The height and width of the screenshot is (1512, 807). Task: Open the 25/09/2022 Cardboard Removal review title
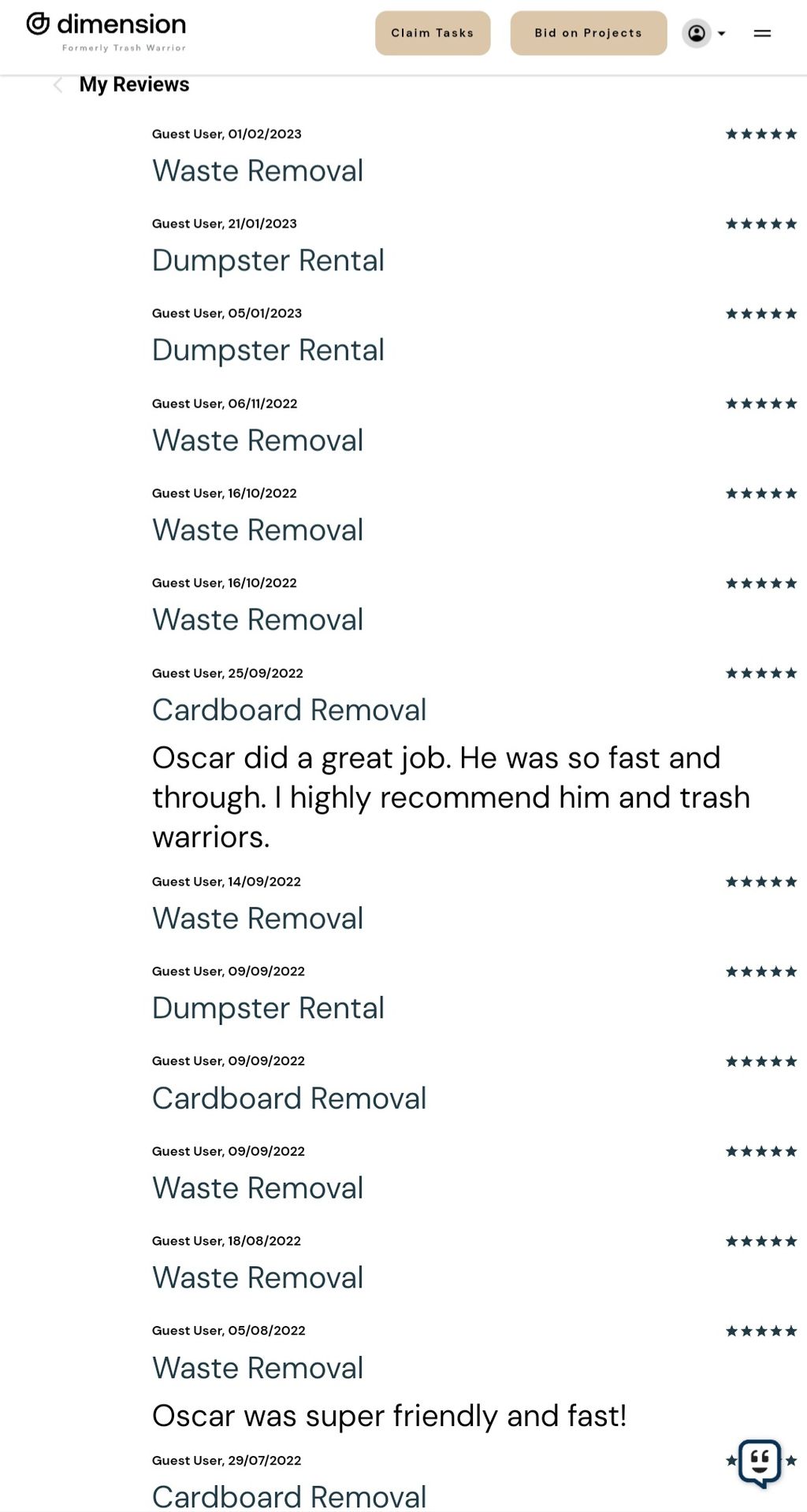(289, 710)
